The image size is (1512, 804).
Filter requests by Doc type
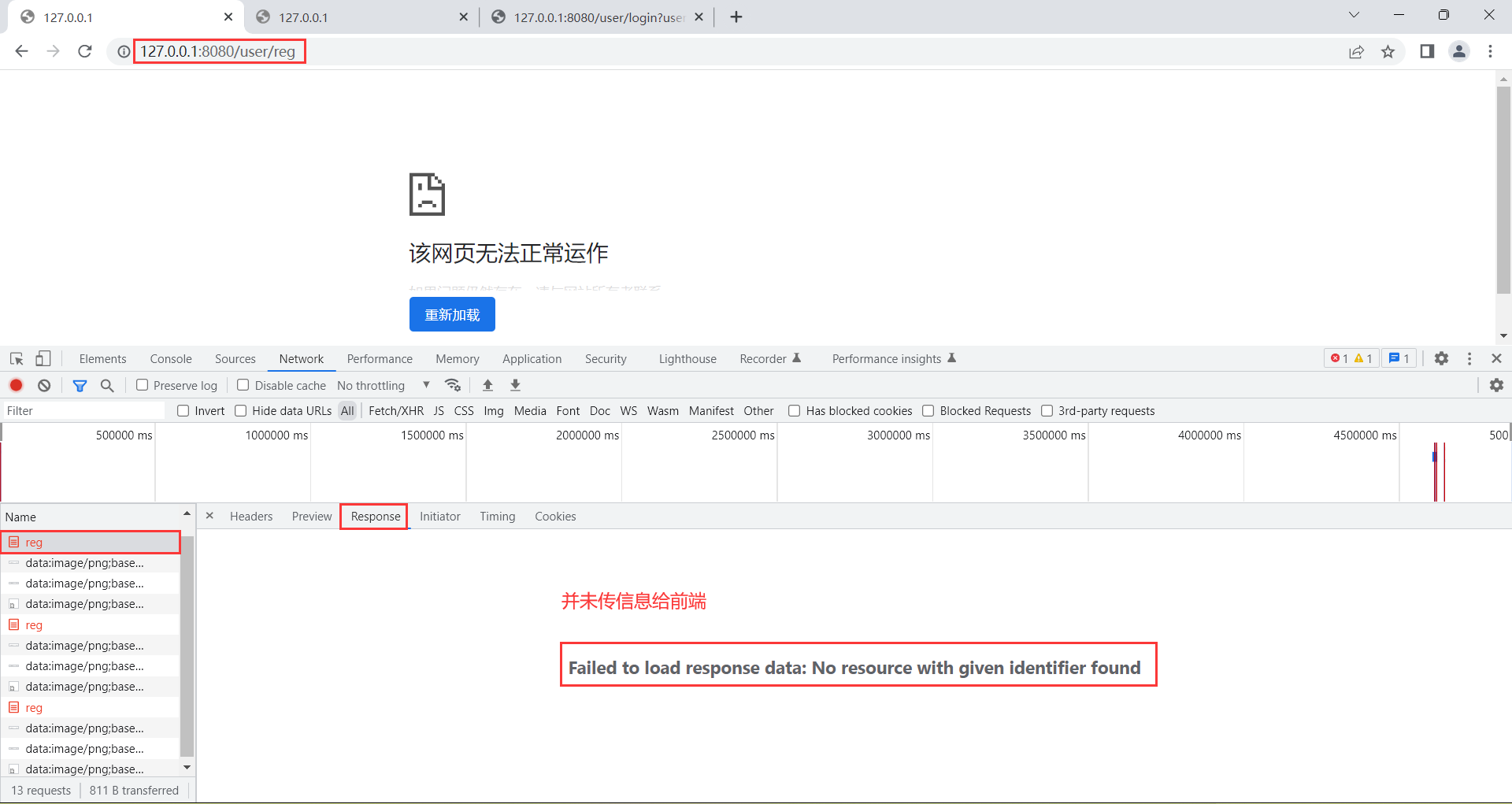[x=600, y=411]
